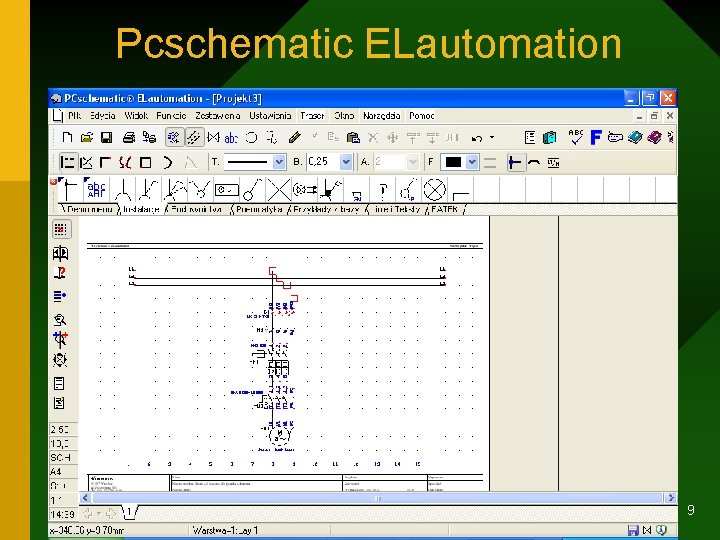The image size is (720, 540).
Task: Open the Ustawienia menu
Action: (x=270, y=116)
